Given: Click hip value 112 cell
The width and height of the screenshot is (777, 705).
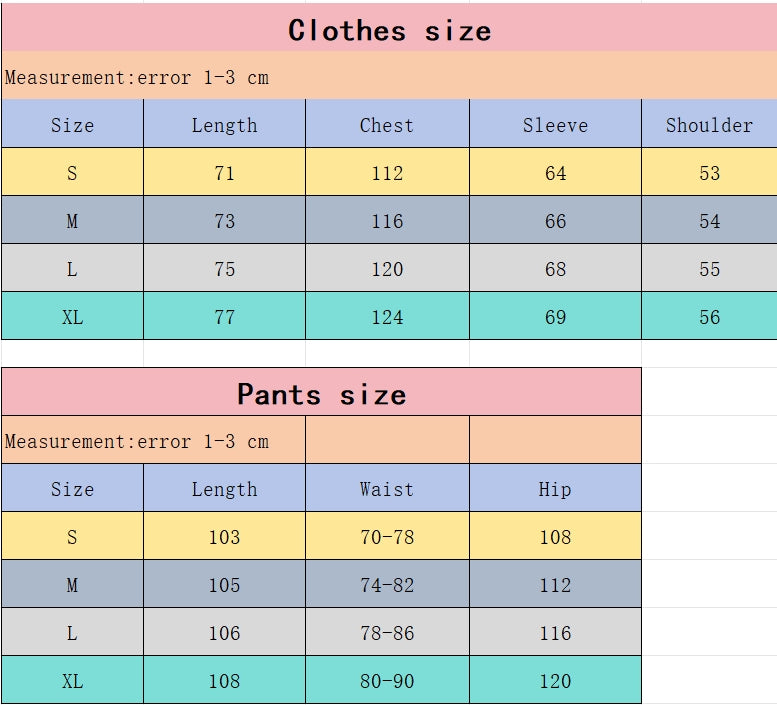Looking at the screenshot, I should (555, 585).
